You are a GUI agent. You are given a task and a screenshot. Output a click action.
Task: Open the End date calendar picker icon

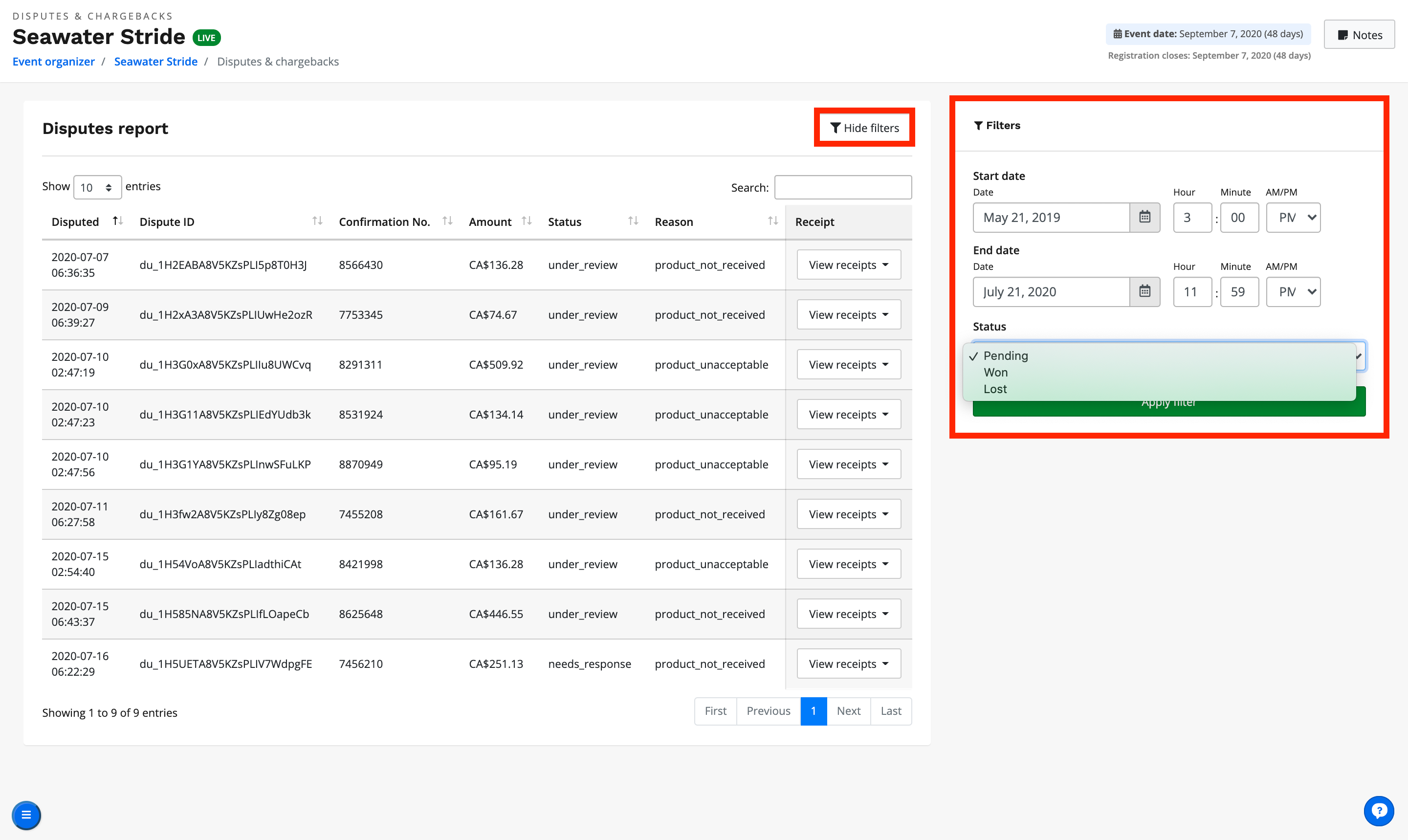point(1144,291)
